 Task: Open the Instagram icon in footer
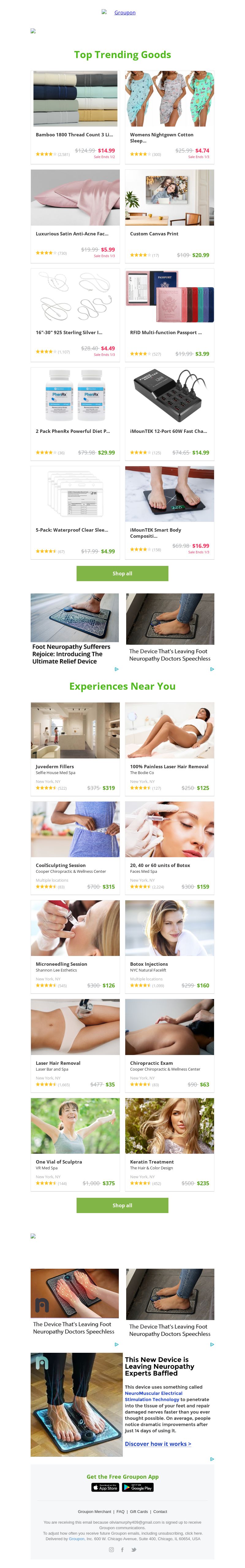(111, 1550)
